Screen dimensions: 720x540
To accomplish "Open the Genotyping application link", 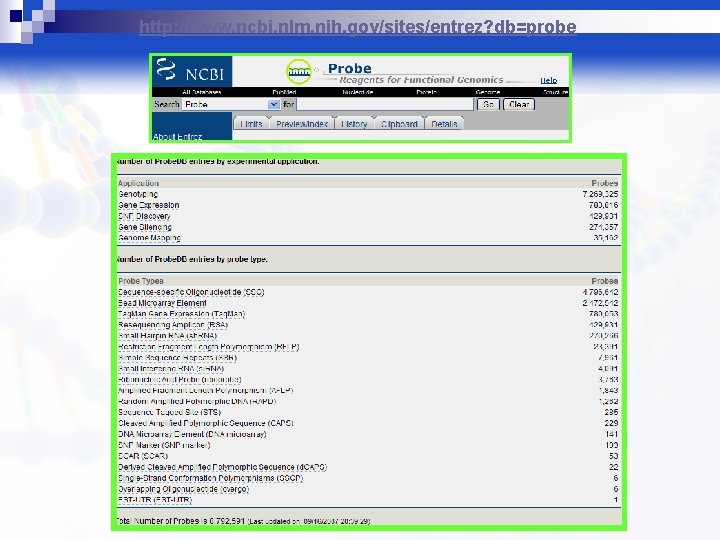I will click(x=138, y=194).
